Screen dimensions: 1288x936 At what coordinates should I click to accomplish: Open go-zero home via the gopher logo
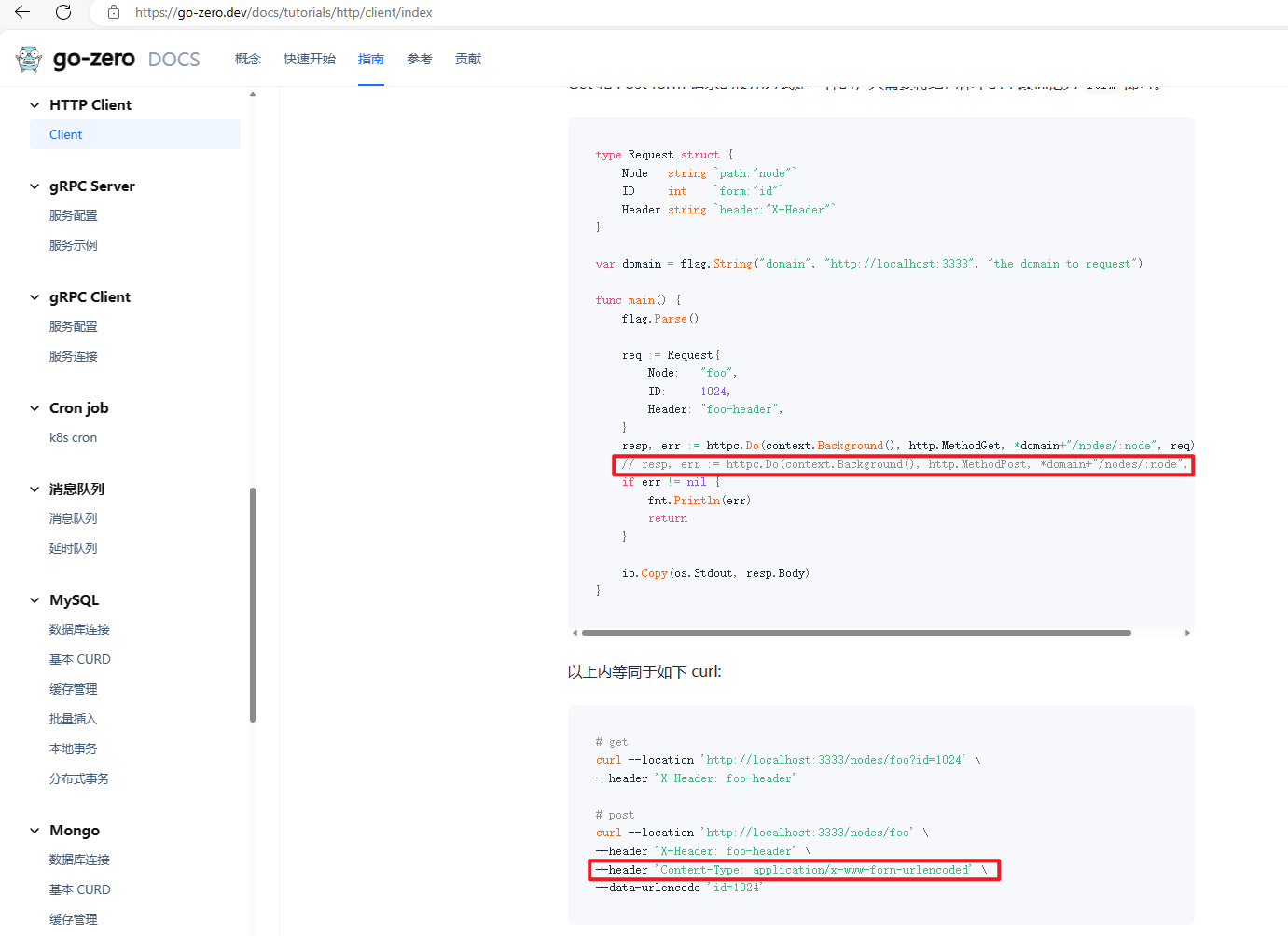[29, 59]
